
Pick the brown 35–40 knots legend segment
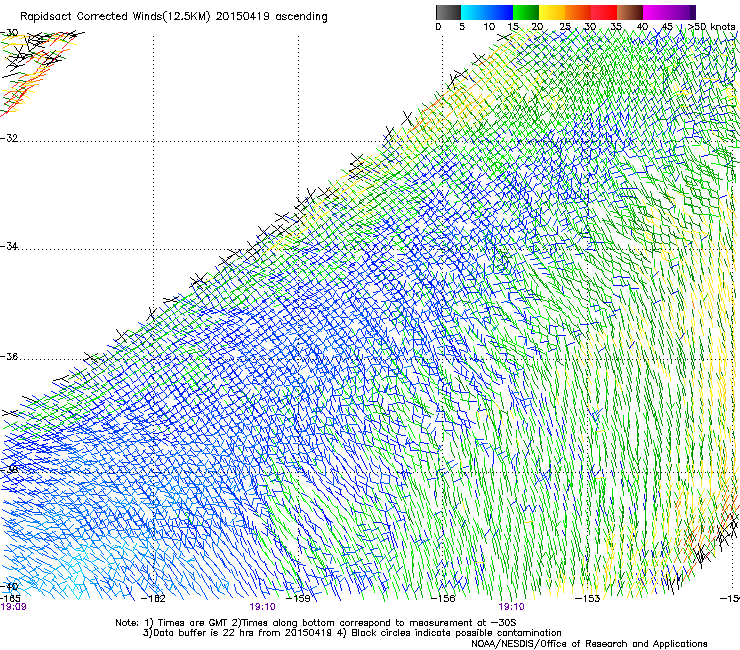click(630, 12)
